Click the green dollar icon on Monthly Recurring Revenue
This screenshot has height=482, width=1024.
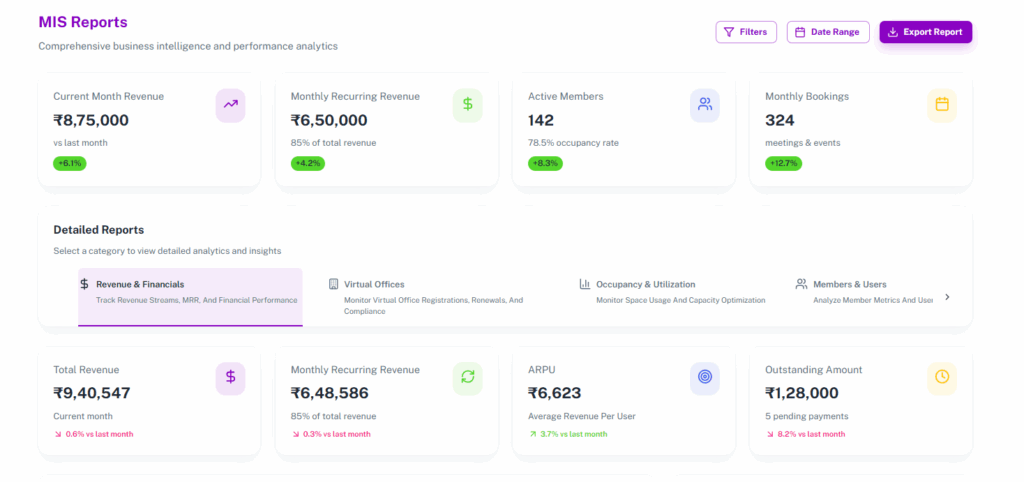468,104
